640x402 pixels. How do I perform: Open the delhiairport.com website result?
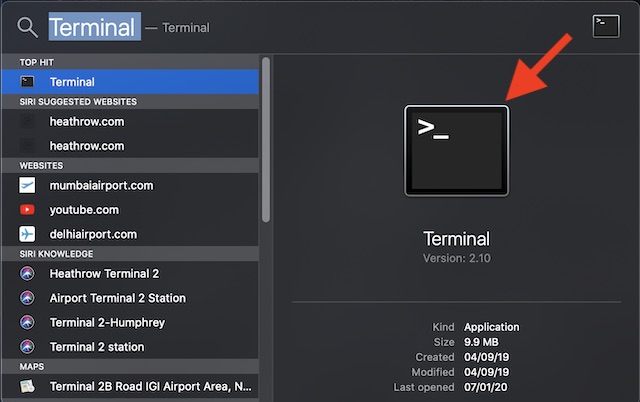click(92, 234)
